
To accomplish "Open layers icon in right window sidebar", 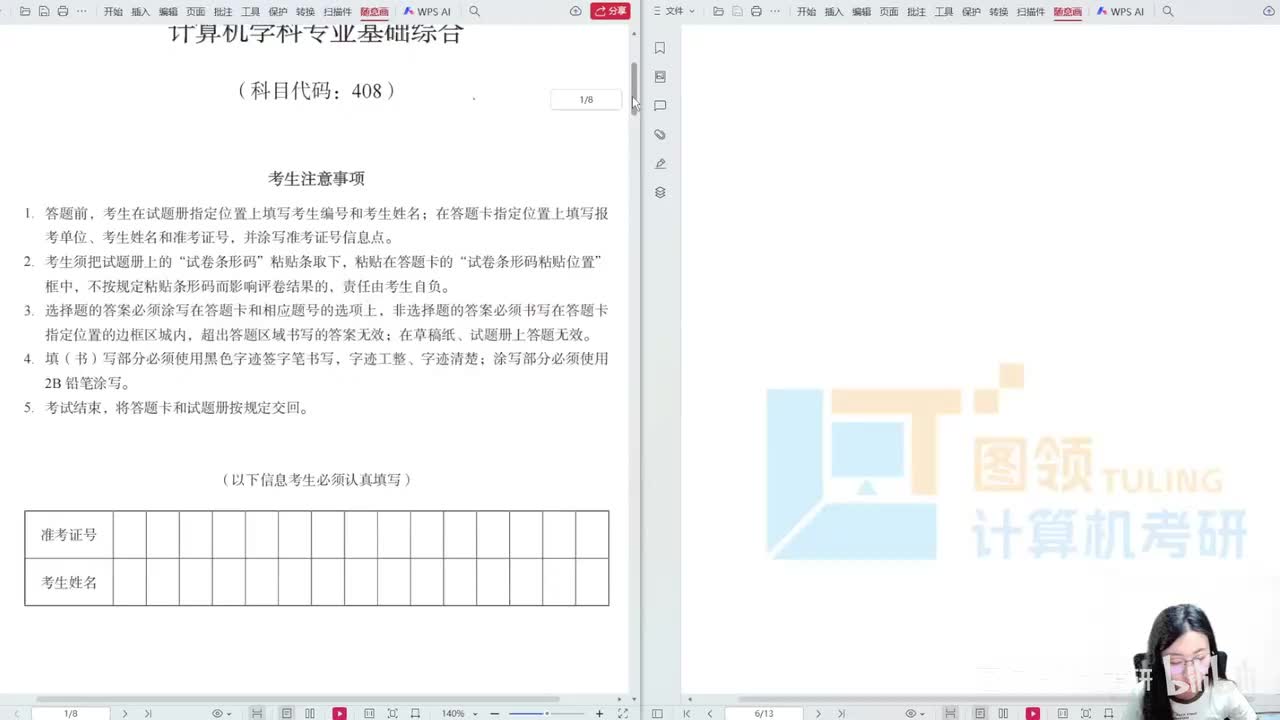I will pyautogui.click(x=660, y=193).
